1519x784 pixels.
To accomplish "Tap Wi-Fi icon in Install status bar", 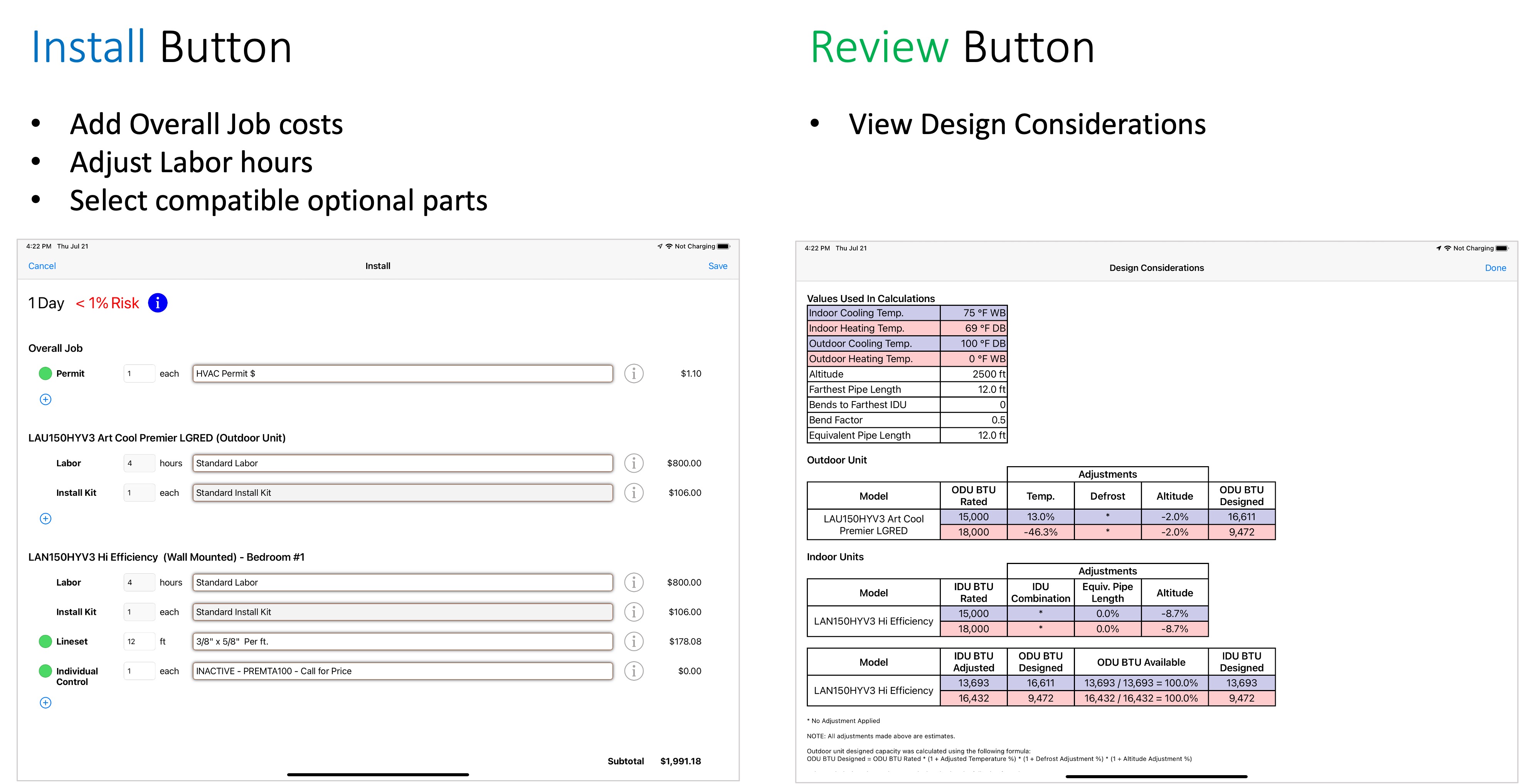I will (669, 247).
